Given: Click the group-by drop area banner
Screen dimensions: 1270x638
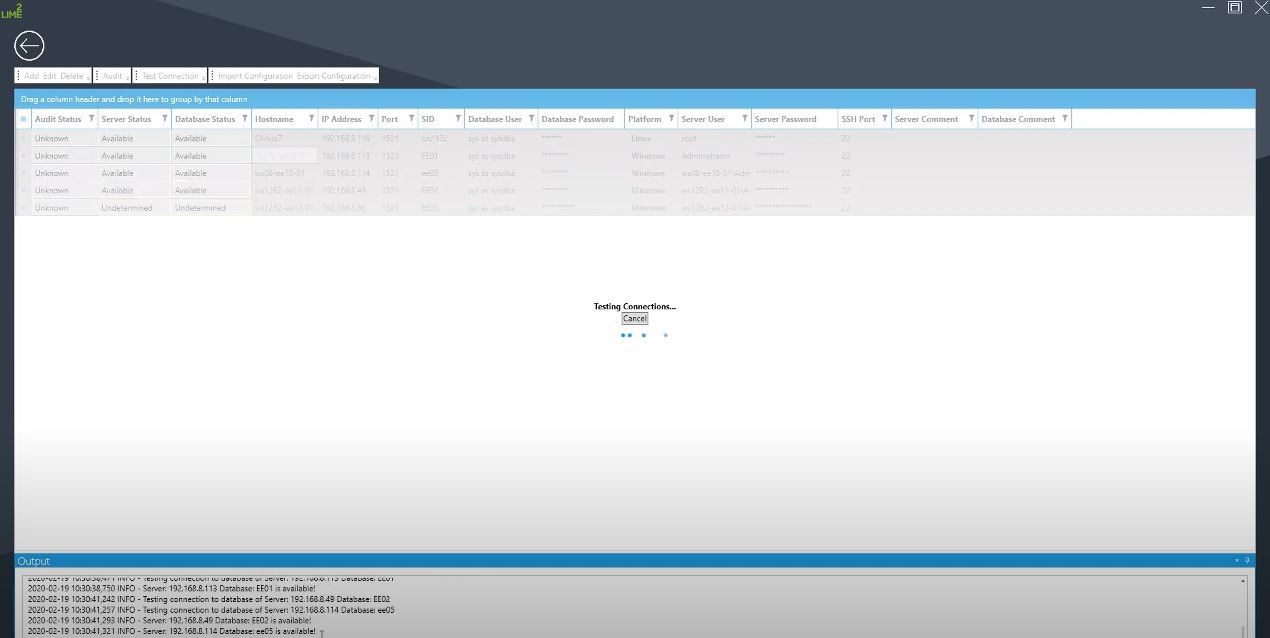Looking at the screenshot, I should tap(635, 99).
